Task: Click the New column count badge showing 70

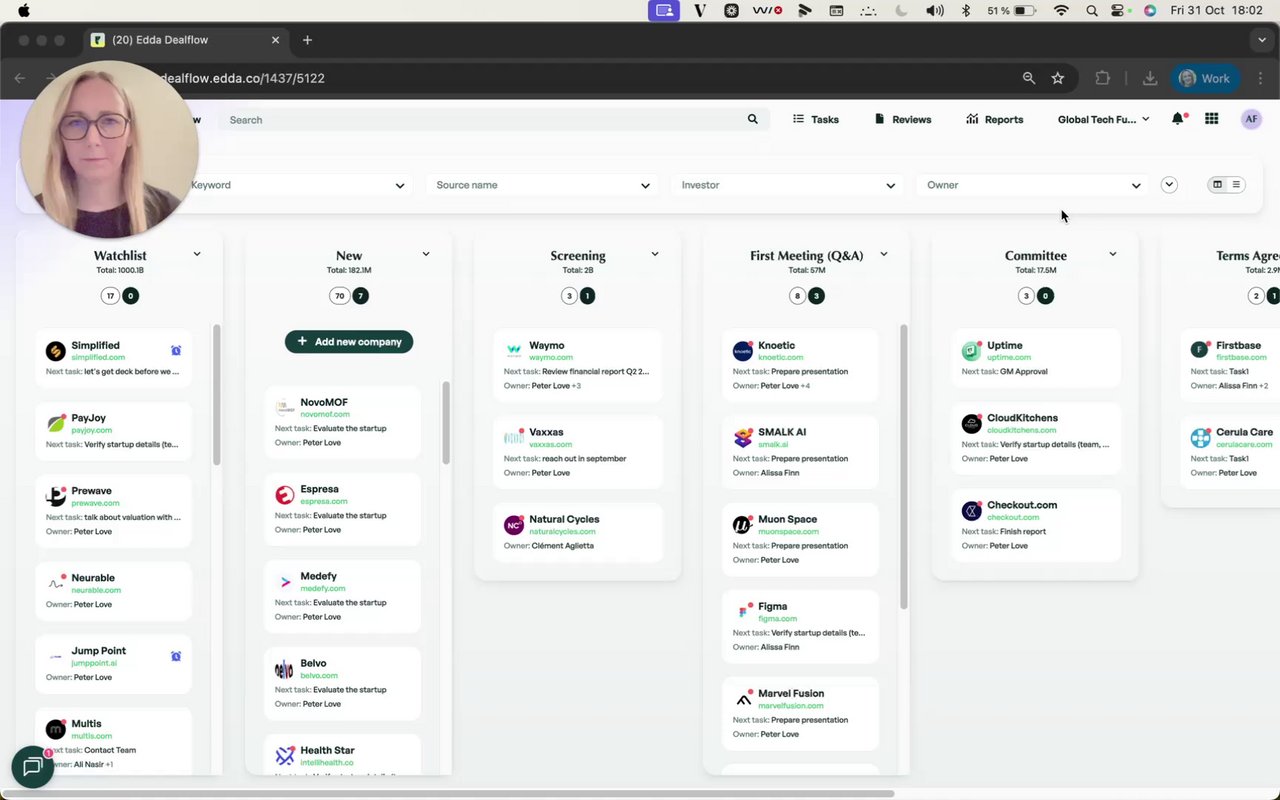Action: point(340,296)
